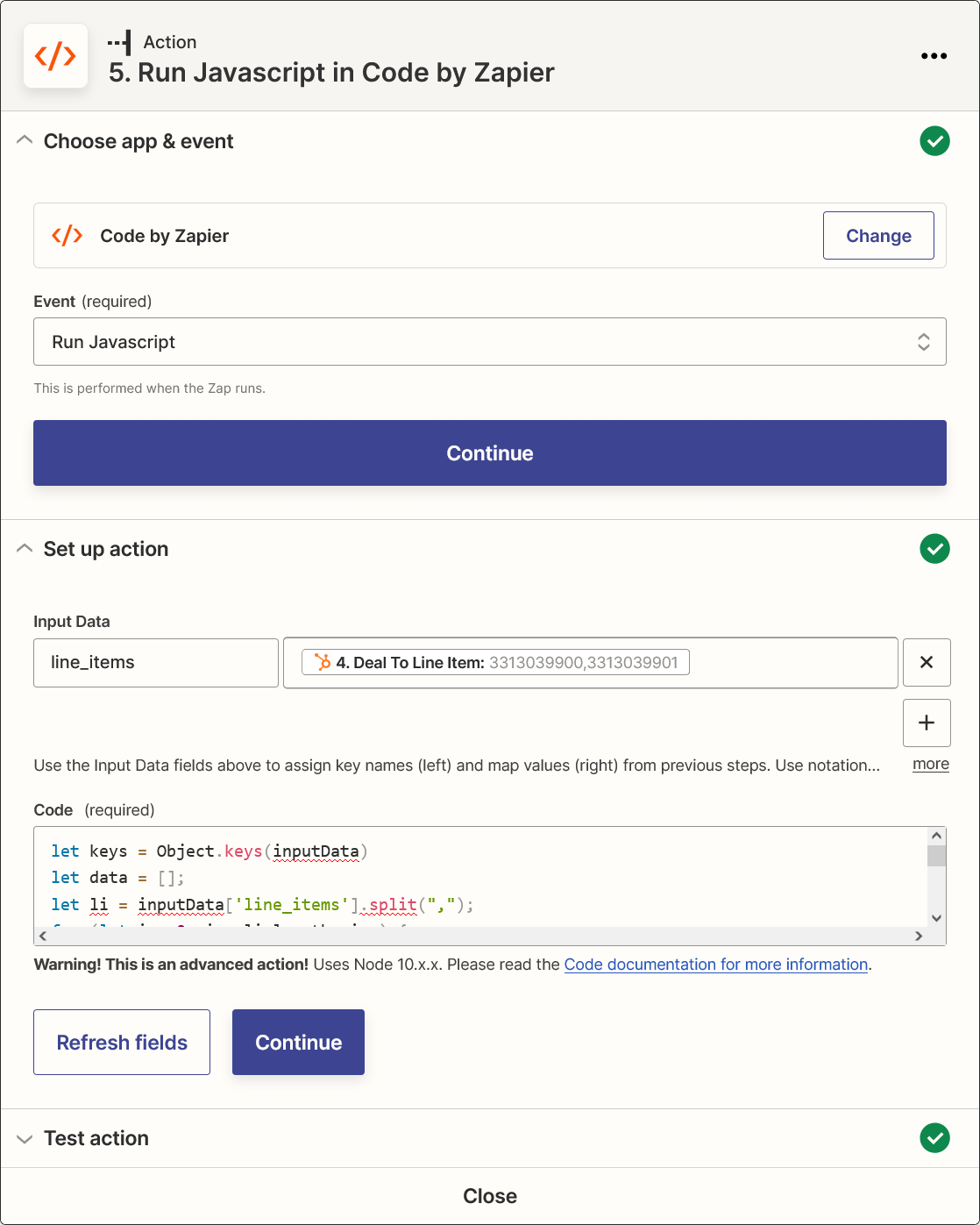Viewport: 980px width, 1225px height.
Task: Click the more link after the Input Data help text
Action: [x=930, y=764]
